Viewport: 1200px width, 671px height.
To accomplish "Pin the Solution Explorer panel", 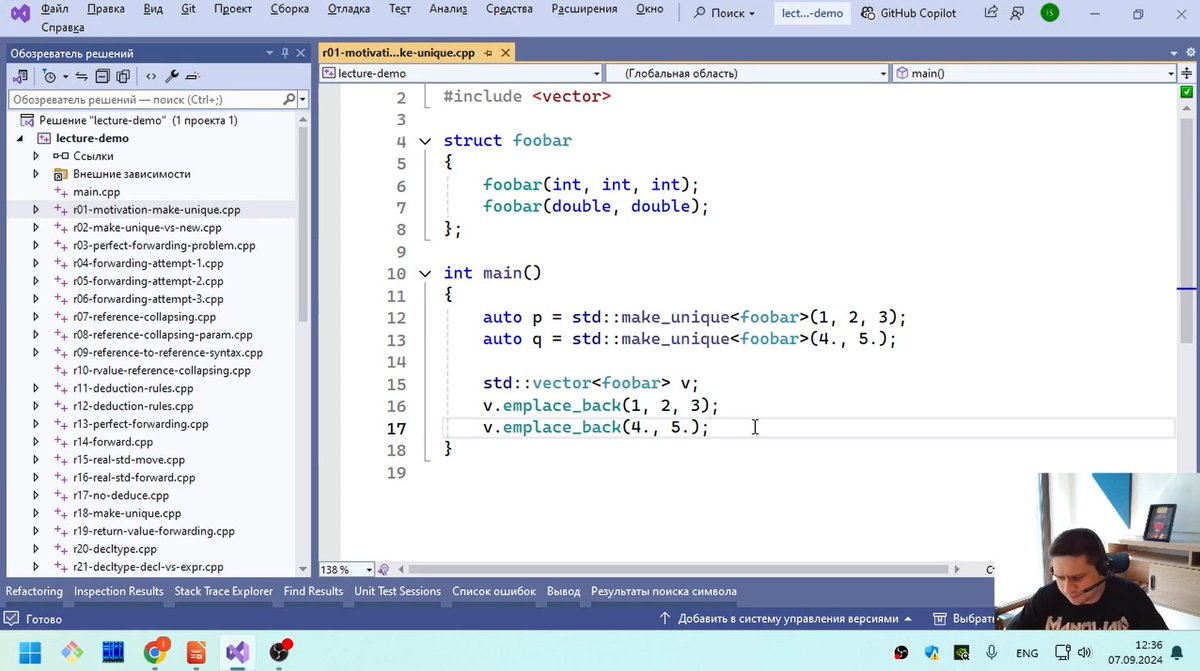I will click(285, 53).
